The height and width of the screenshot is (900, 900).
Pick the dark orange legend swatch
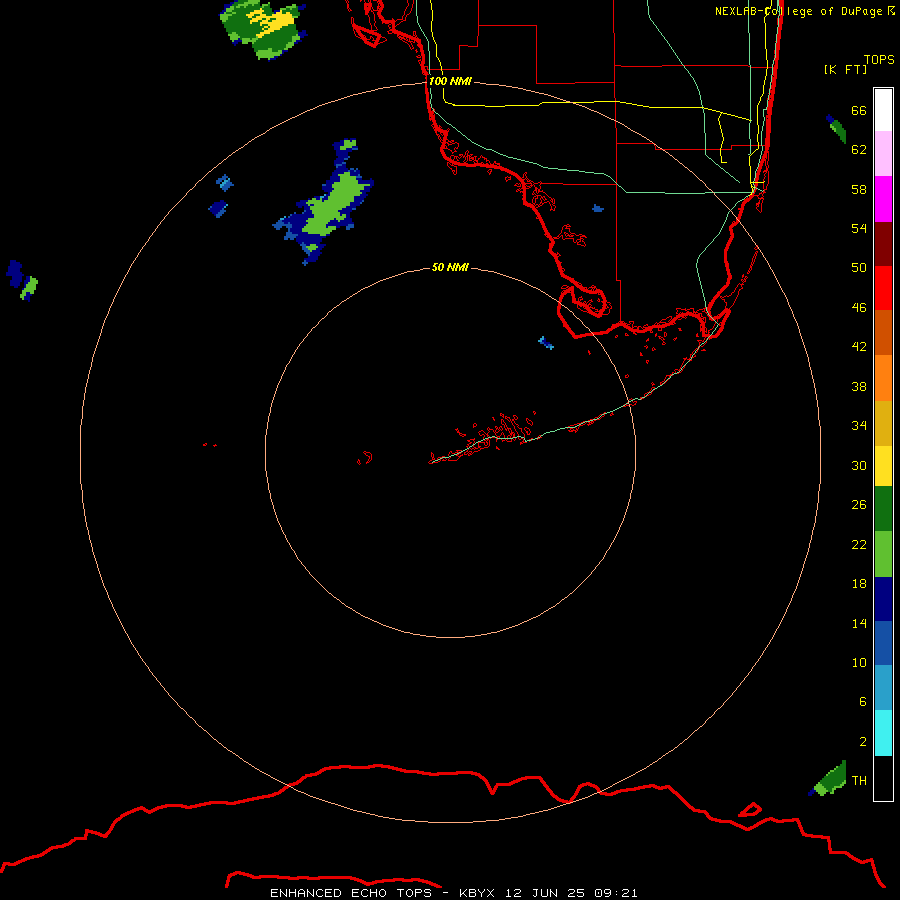tap(883, 333)
